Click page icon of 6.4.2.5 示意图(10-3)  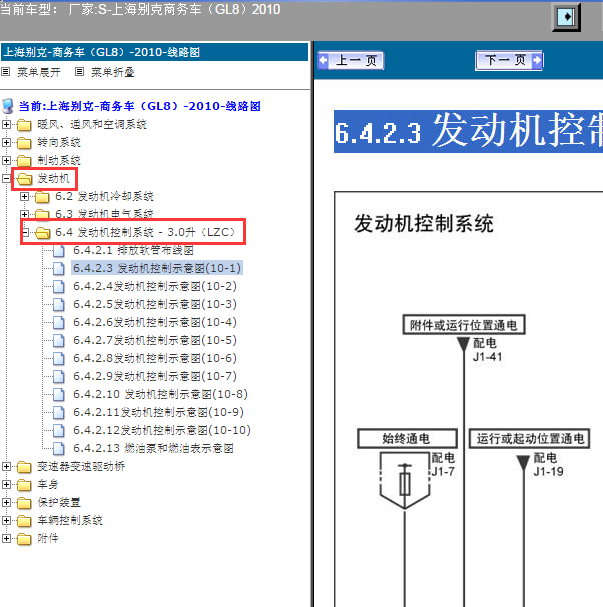click(58, 305)
